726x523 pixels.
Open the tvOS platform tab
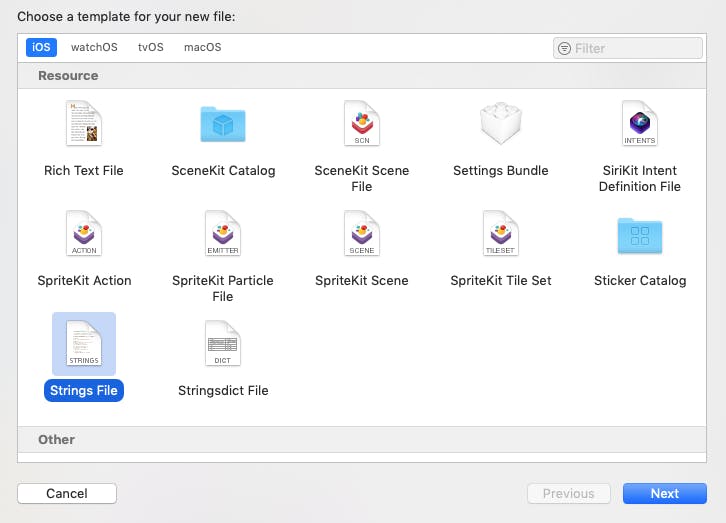(150, 47)
